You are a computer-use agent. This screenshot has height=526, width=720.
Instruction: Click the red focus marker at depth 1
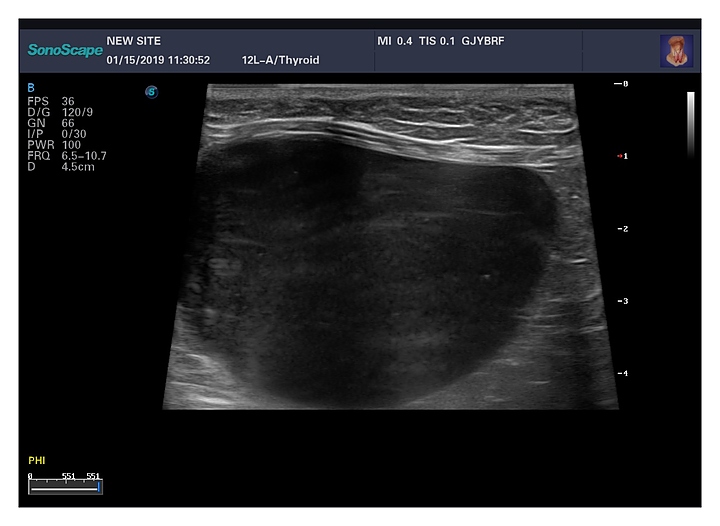tap(621, 156)
